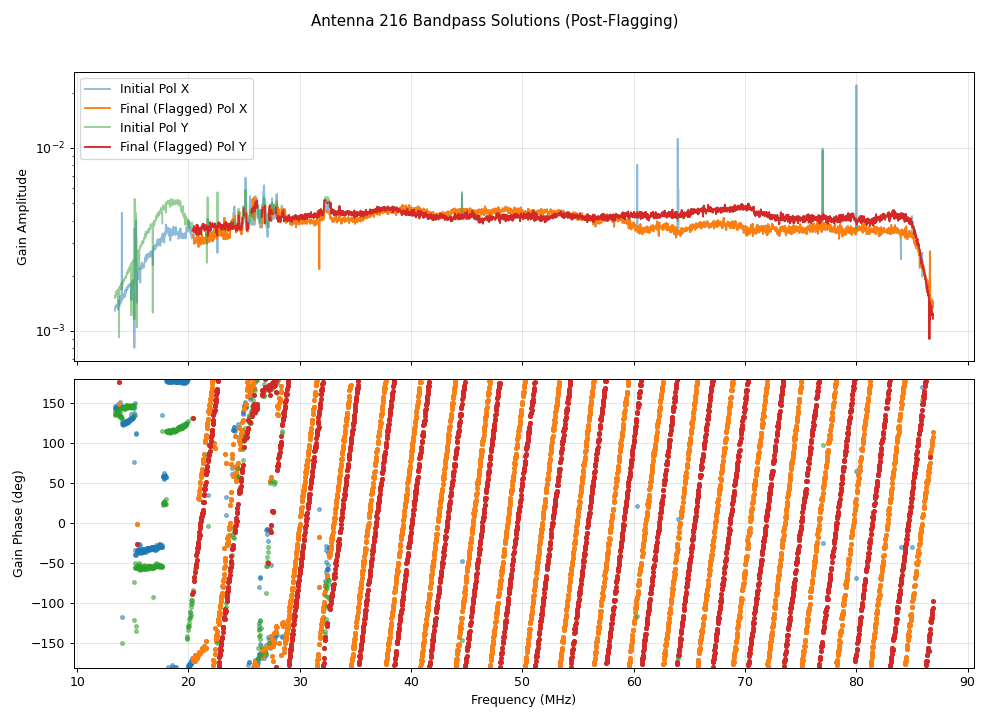
Task: Click the red Final Pol Y legend line
Action: coord(99,148)
